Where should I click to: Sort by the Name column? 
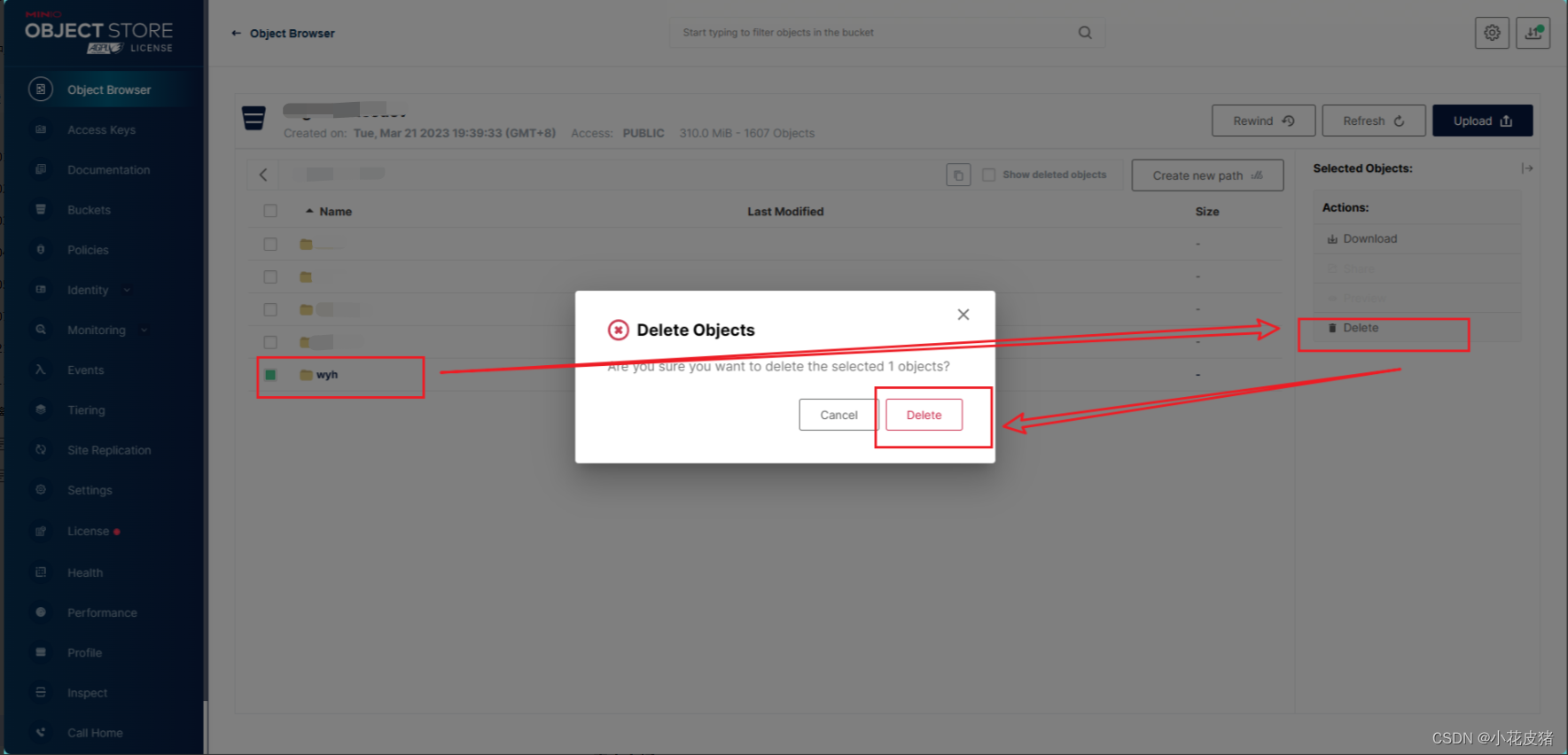click(335, 211)
